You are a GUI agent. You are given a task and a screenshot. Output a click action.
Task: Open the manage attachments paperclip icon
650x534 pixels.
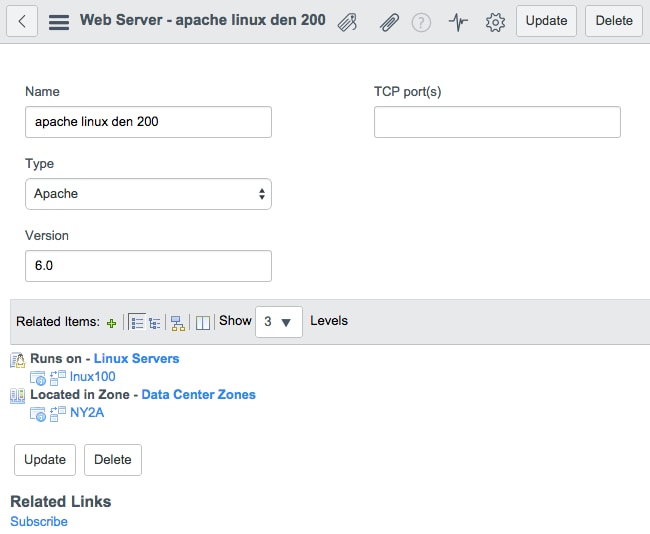(389, 22)
